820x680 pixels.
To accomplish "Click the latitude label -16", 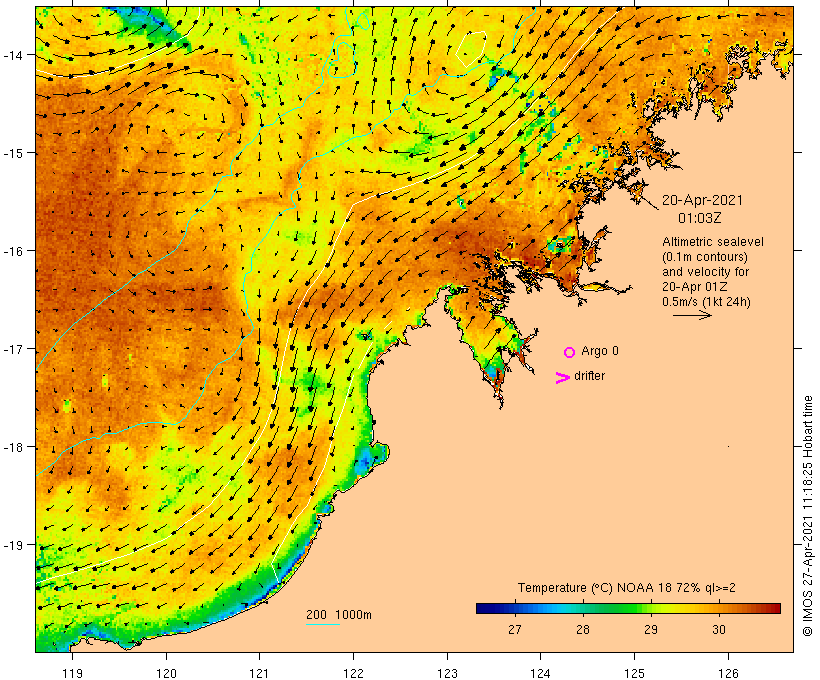I will (x=12, y=251).
